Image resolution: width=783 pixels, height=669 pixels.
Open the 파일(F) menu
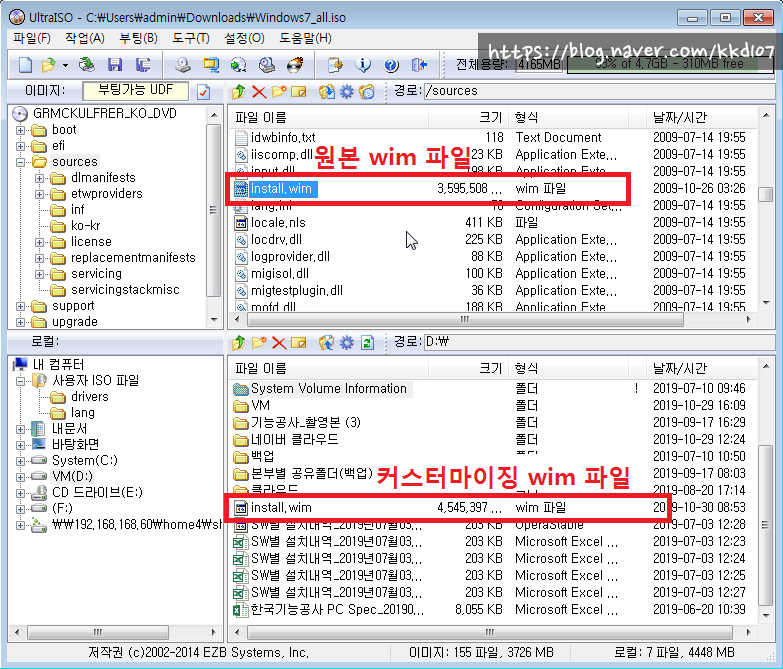pos(31,38)
